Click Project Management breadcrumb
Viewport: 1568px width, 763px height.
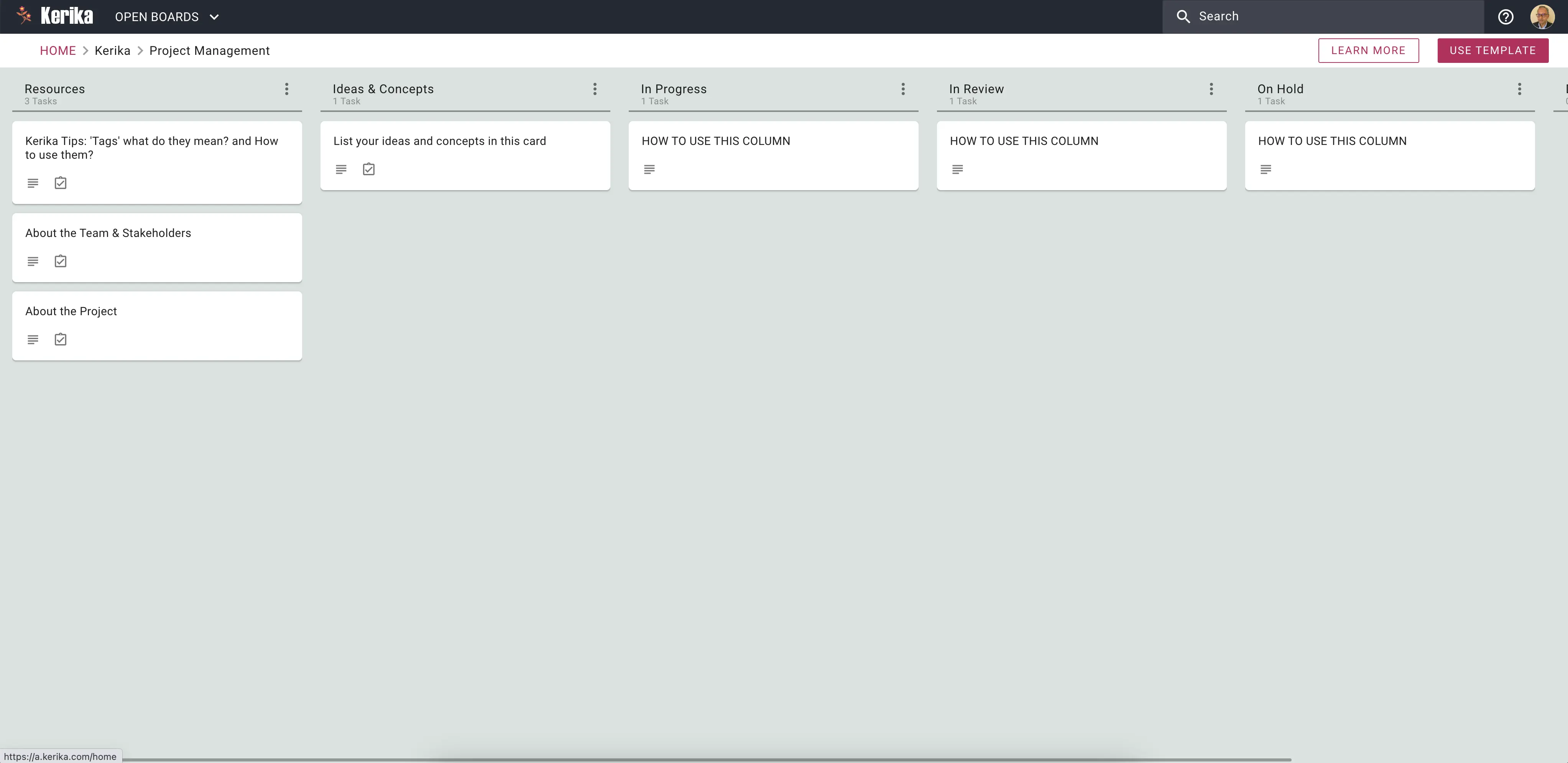coord(209,51)
